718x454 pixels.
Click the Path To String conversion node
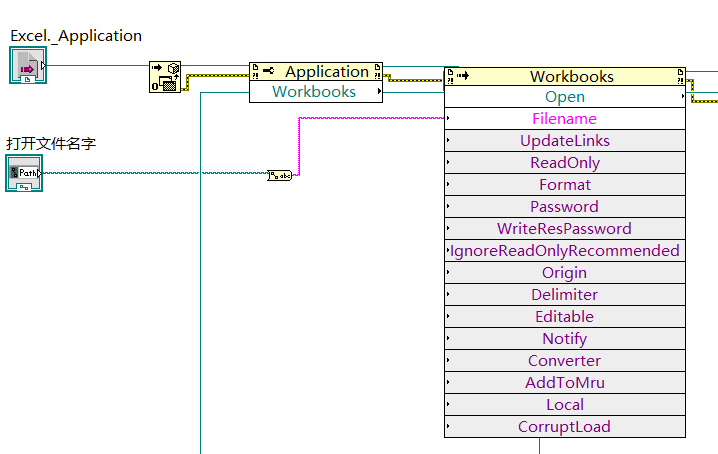coord(279,175)
